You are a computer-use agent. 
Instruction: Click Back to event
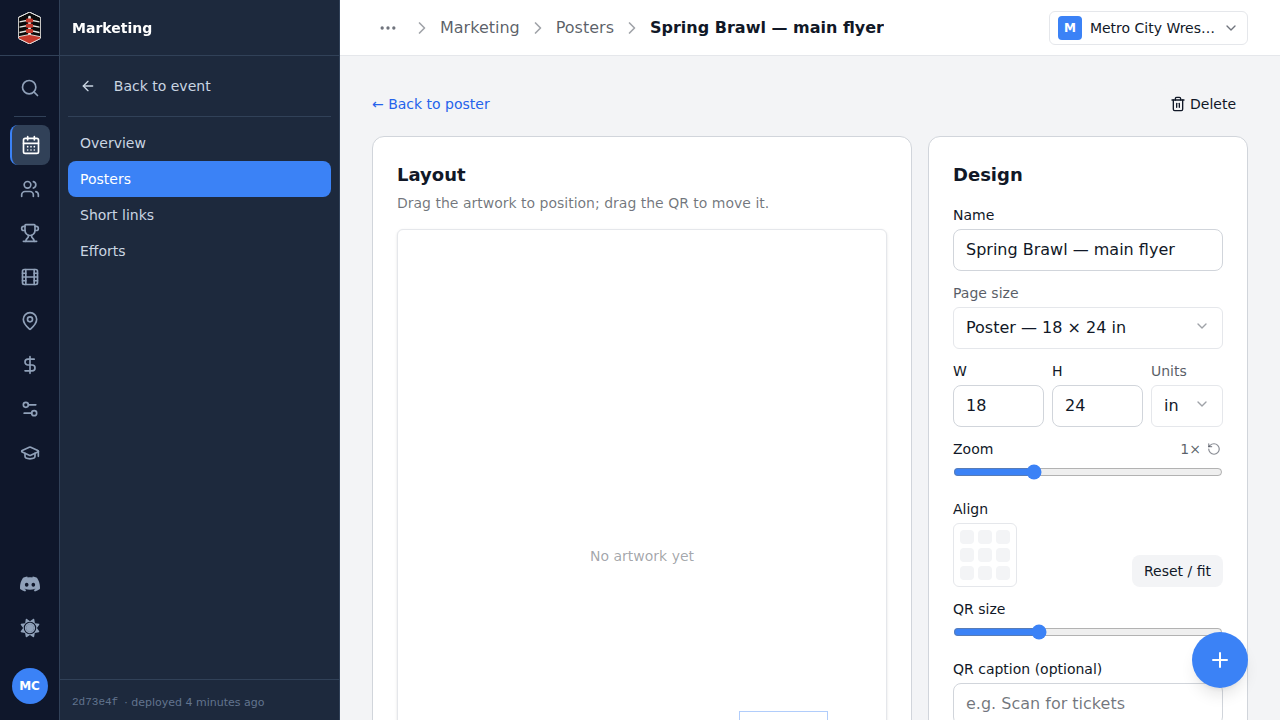(162, 86)
